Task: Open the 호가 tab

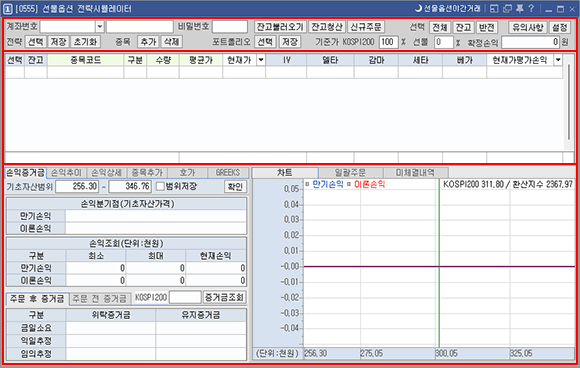Action: (x=187, y=173)
